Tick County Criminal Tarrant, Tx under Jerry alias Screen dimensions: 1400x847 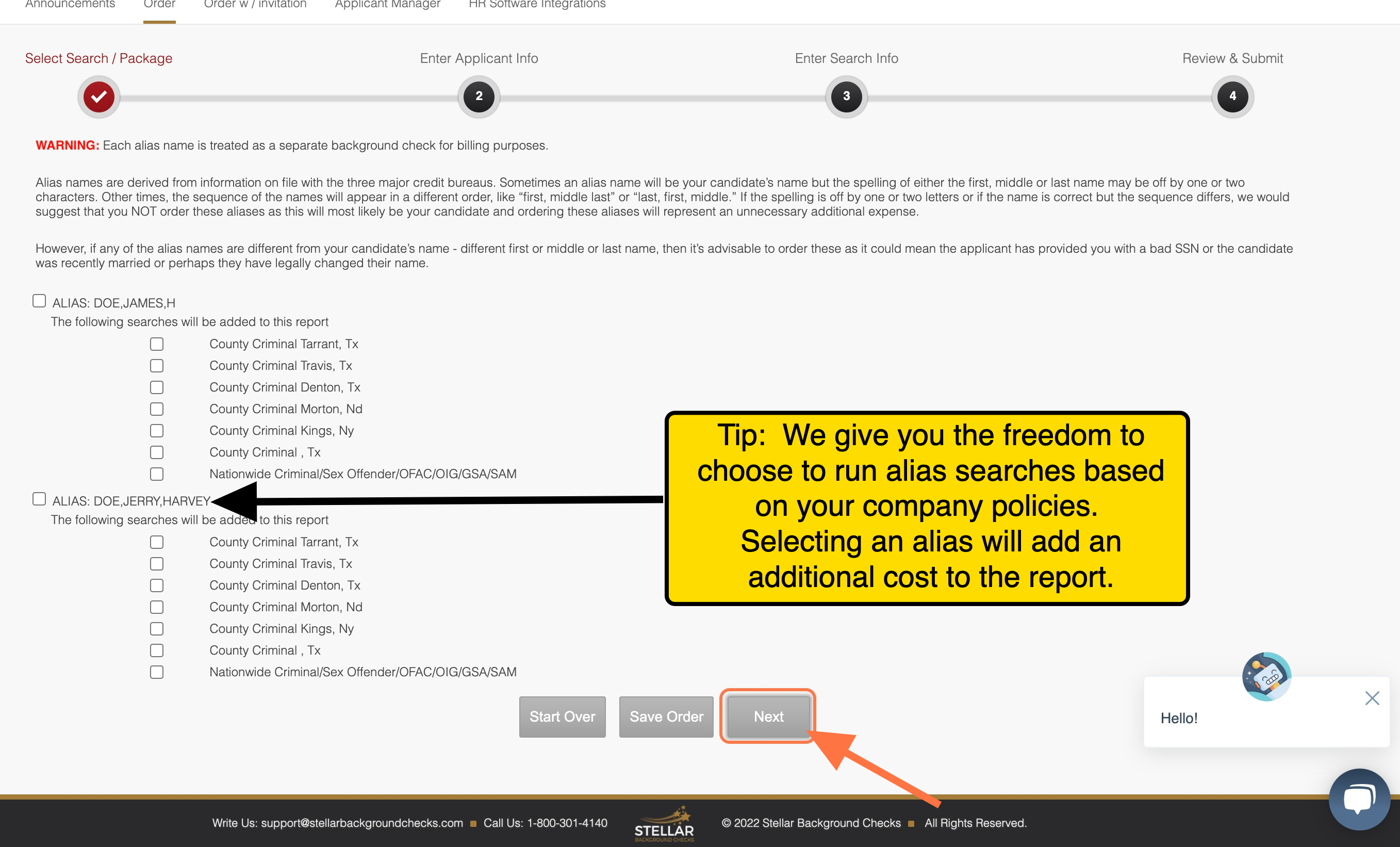pos(157,542)
